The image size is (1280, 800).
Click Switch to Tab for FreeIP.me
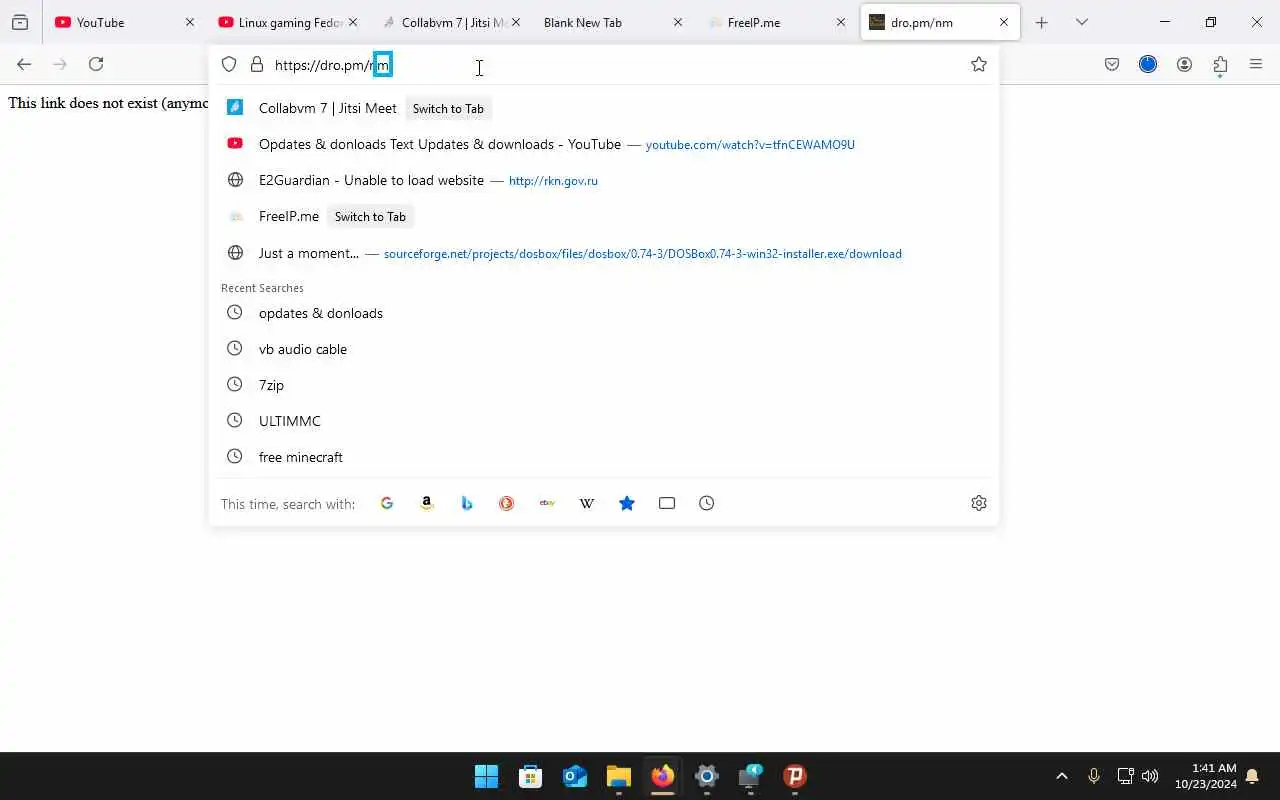(370, 216)
